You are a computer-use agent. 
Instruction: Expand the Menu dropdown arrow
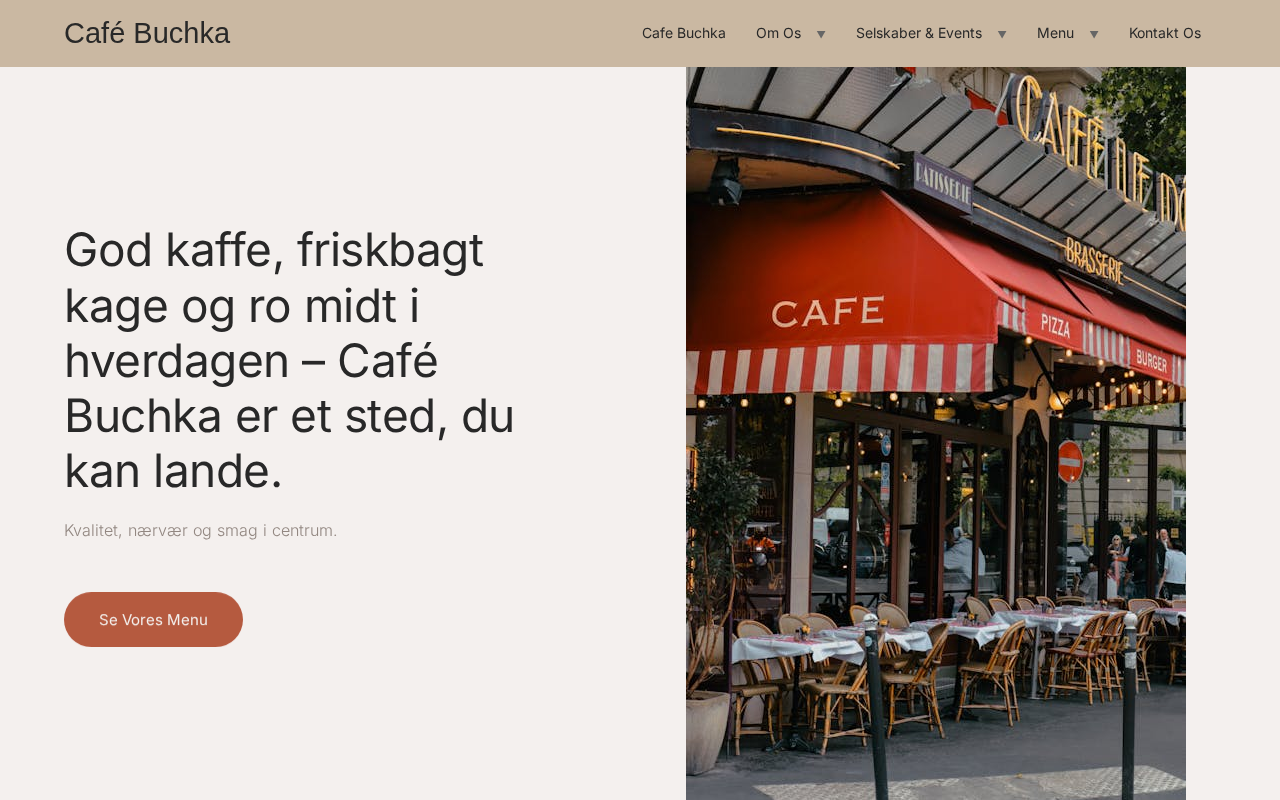(x=1094, y=34)
